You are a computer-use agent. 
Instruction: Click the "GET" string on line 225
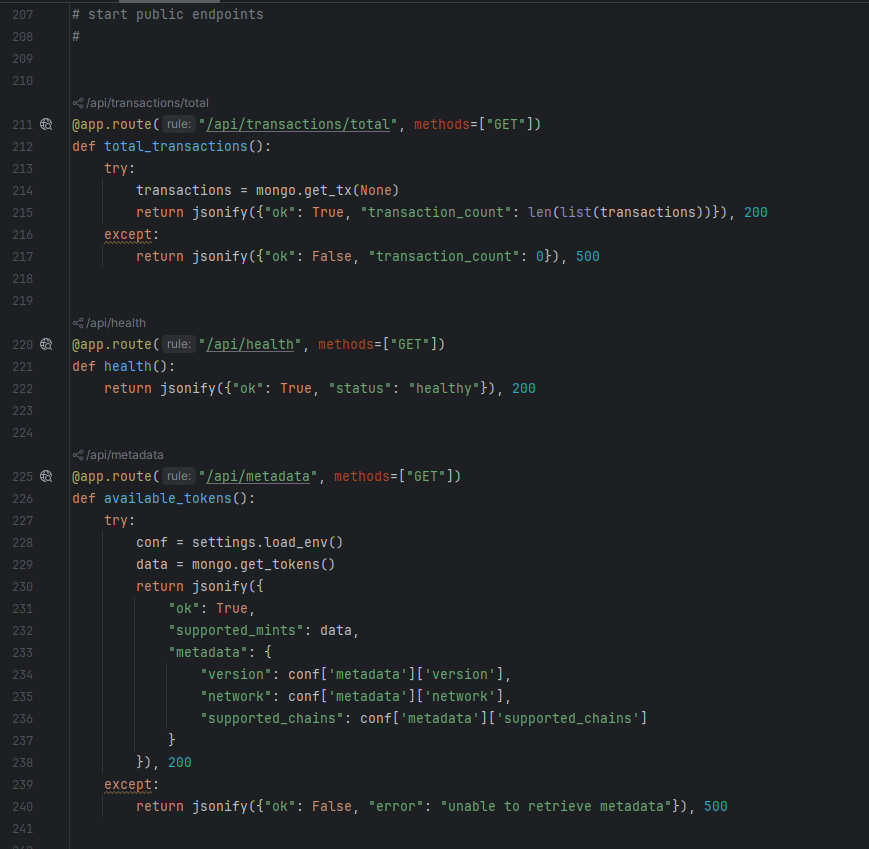point(426,476)
